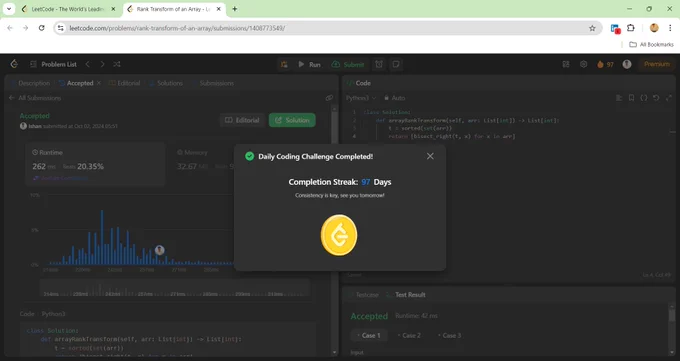Click the Premium button
This screenshot has width=680, height=361.
657,64
